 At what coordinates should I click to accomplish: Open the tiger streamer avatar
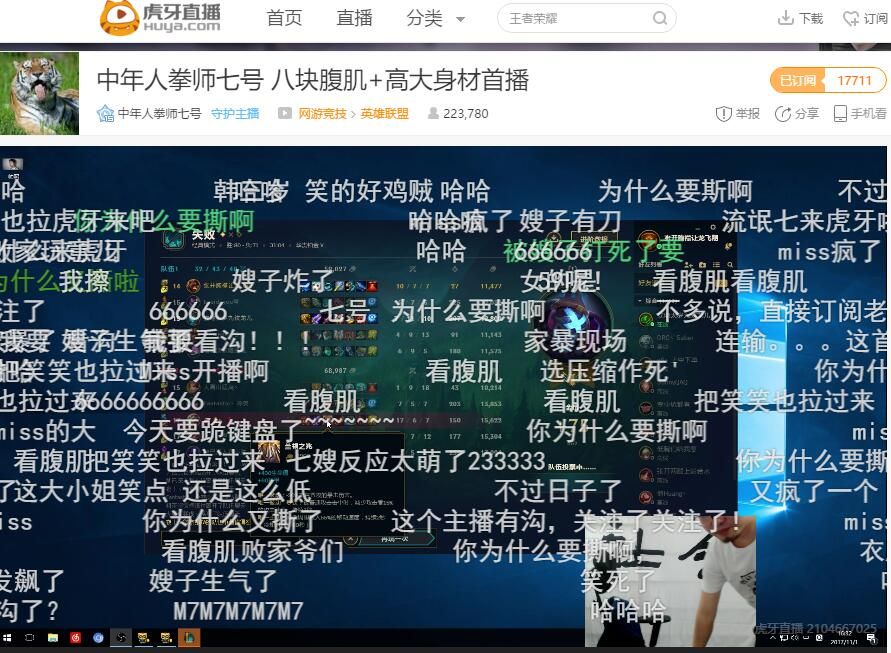tap(39, 93)
